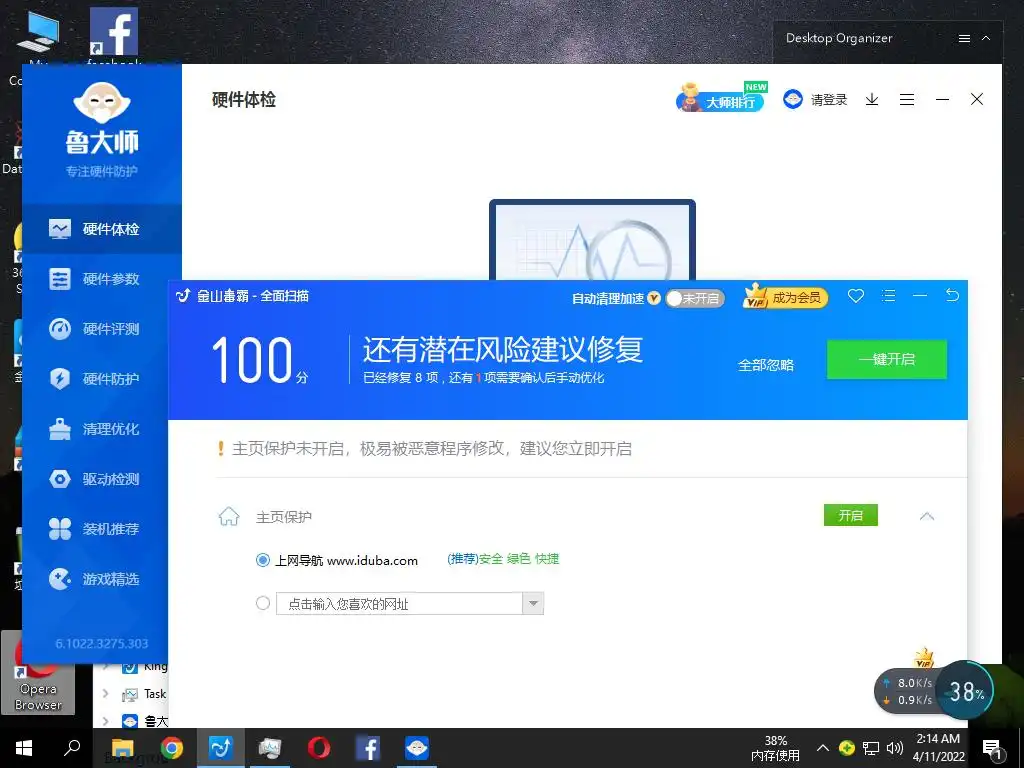Click the 100分 score text
This screenshot has height=768, width=1024.
[259, 360]
